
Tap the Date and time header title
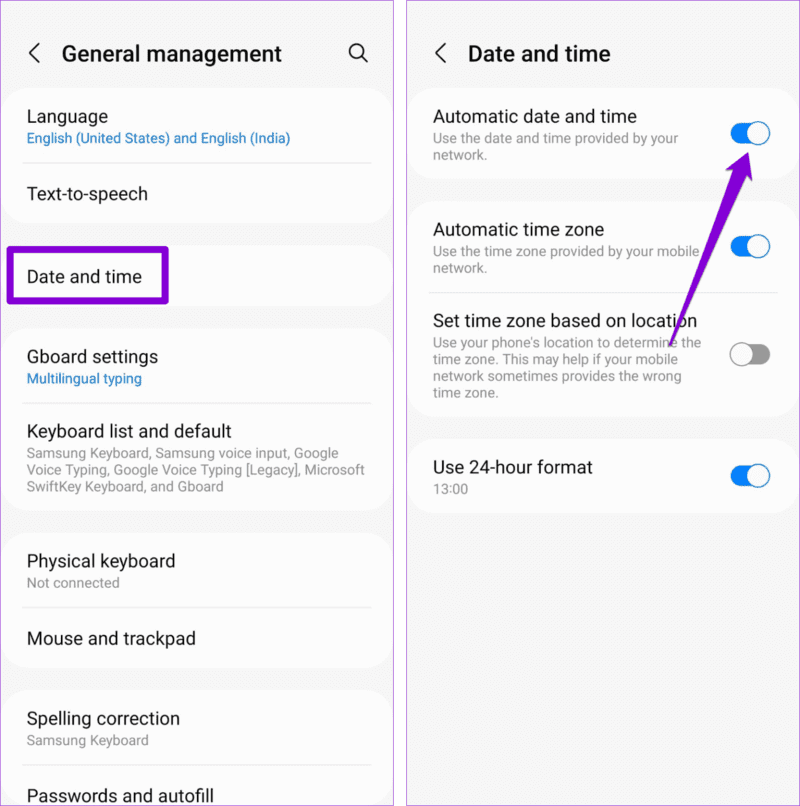click(539, 53)
